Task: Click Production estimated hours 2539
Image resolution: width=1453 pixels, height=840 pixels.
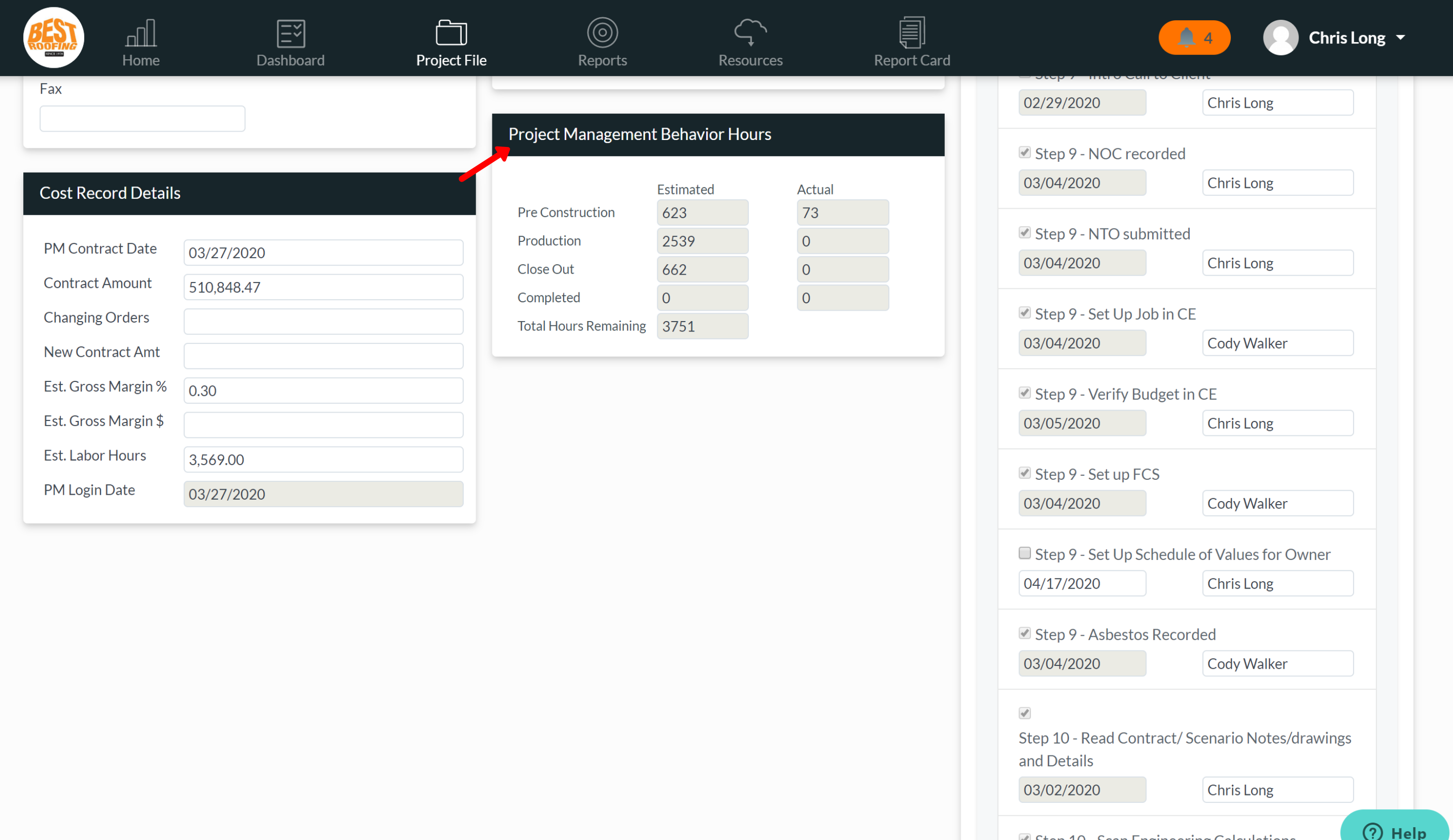Action: pyautogui.click(x=702, y=241)
